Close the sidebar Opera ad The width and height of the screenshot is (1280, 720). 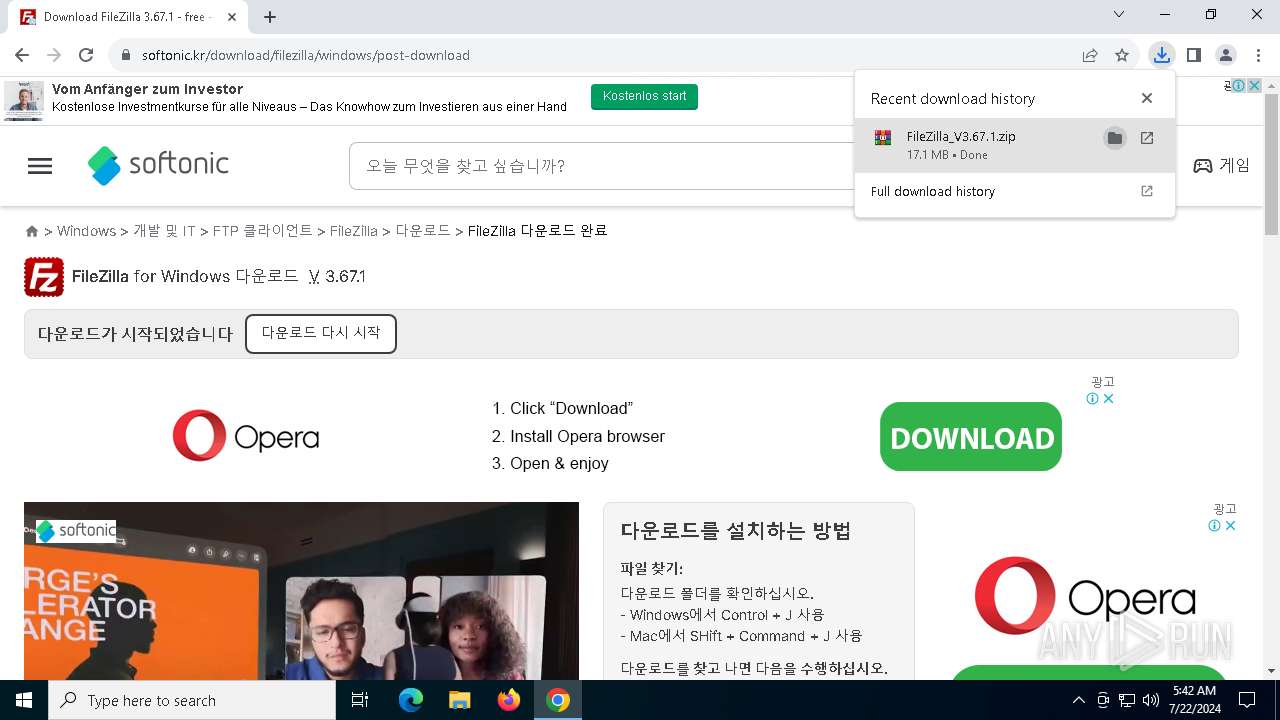point(1231,525)
